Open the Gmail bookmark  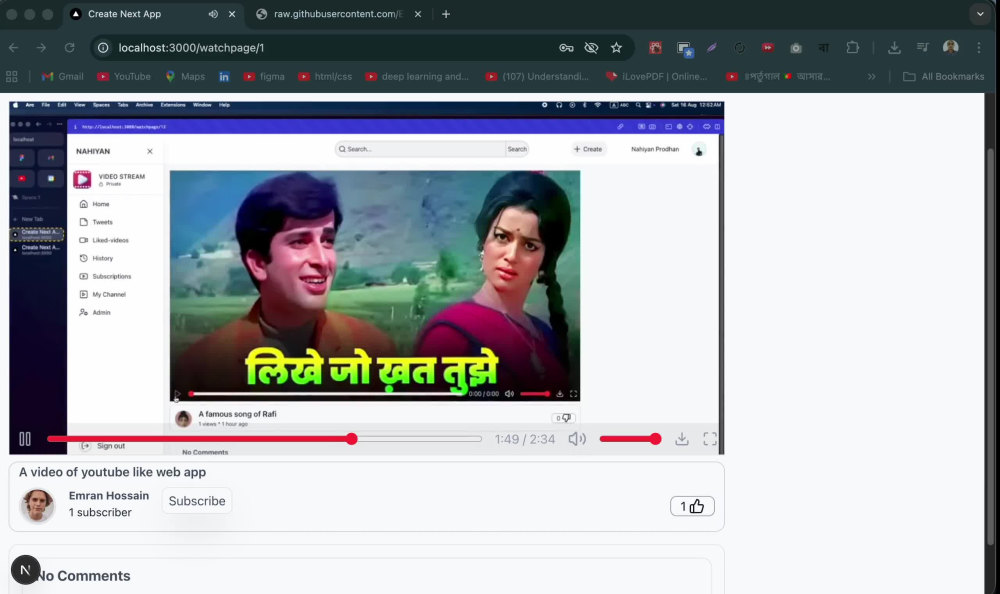pyautogui.click(x=62, y=77)
